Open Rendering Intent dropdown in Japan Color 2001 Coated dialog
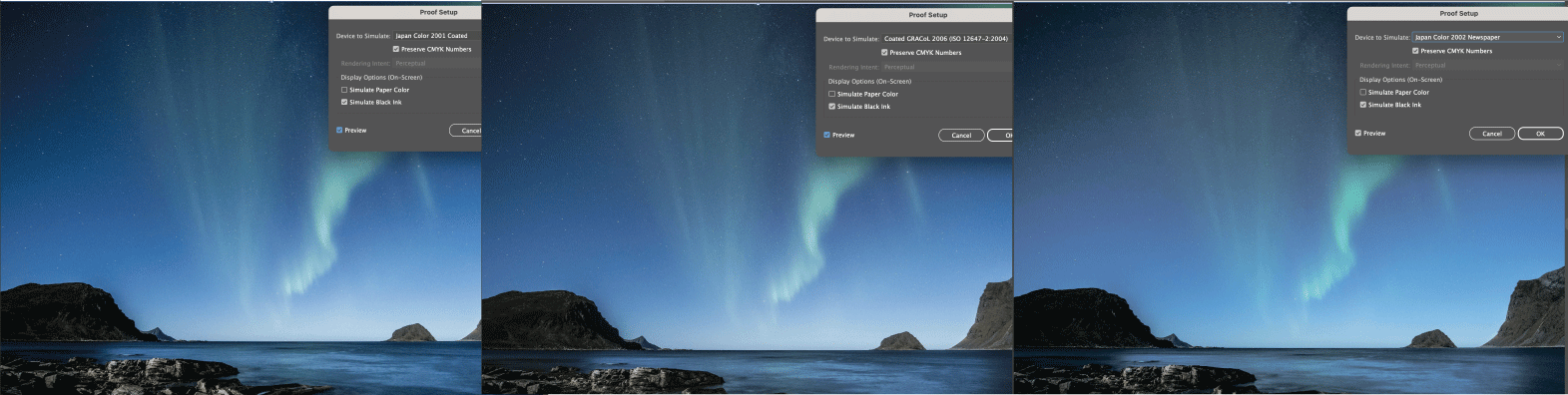 pyautogui.click(x=437, y=63)
